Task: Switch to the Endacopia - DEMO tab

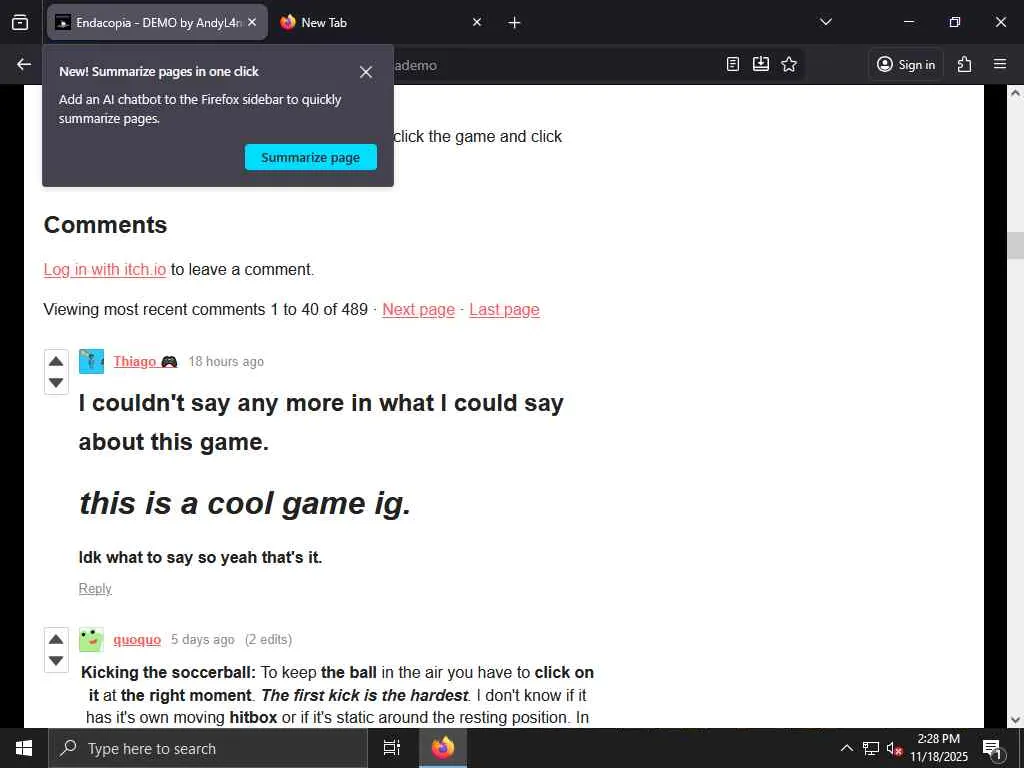Action: pyautogui.click(x=157, y=22)
